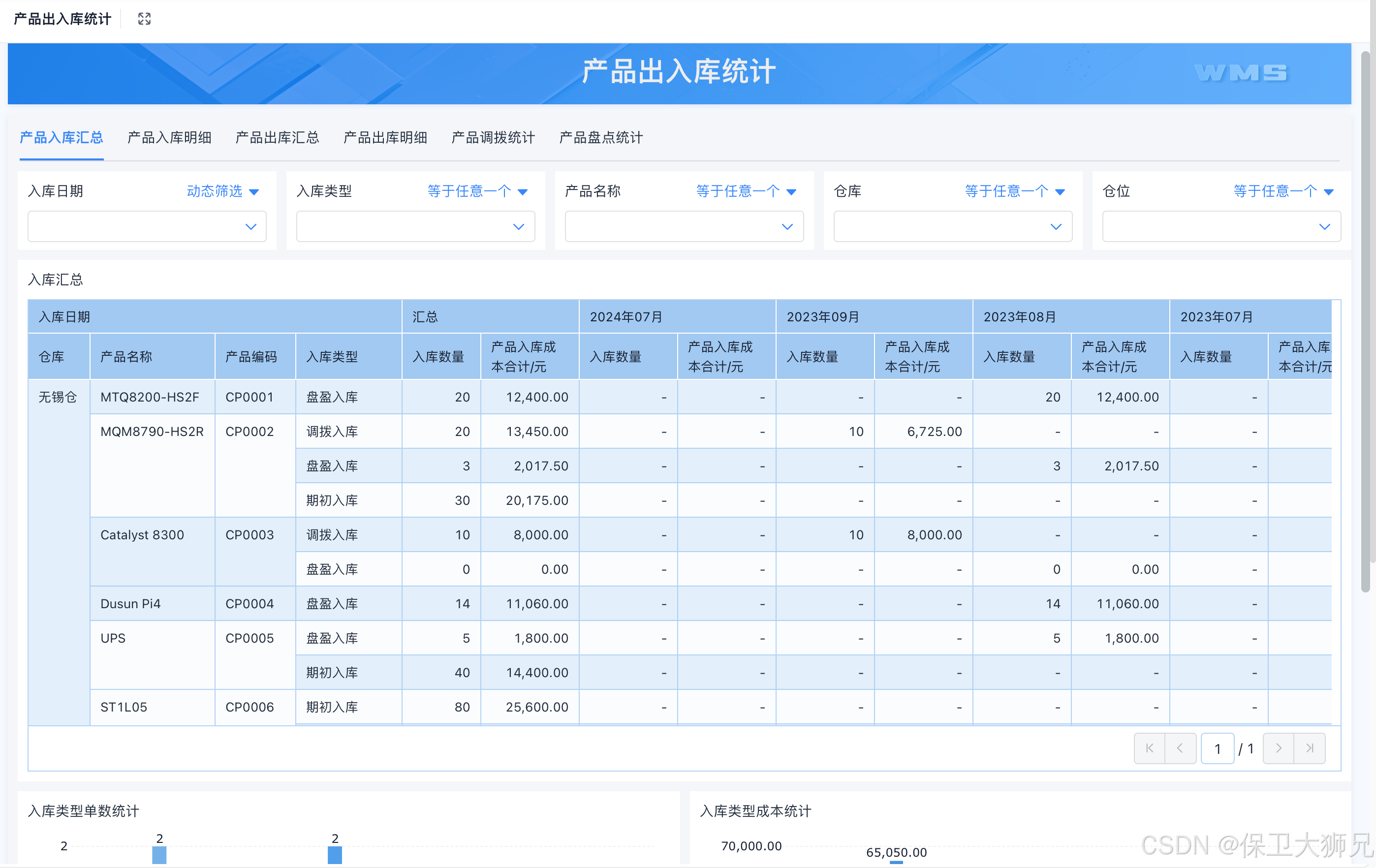Go to next page arrow
Viewport: 1376px width, 868px height.
tap(1279, 748)
